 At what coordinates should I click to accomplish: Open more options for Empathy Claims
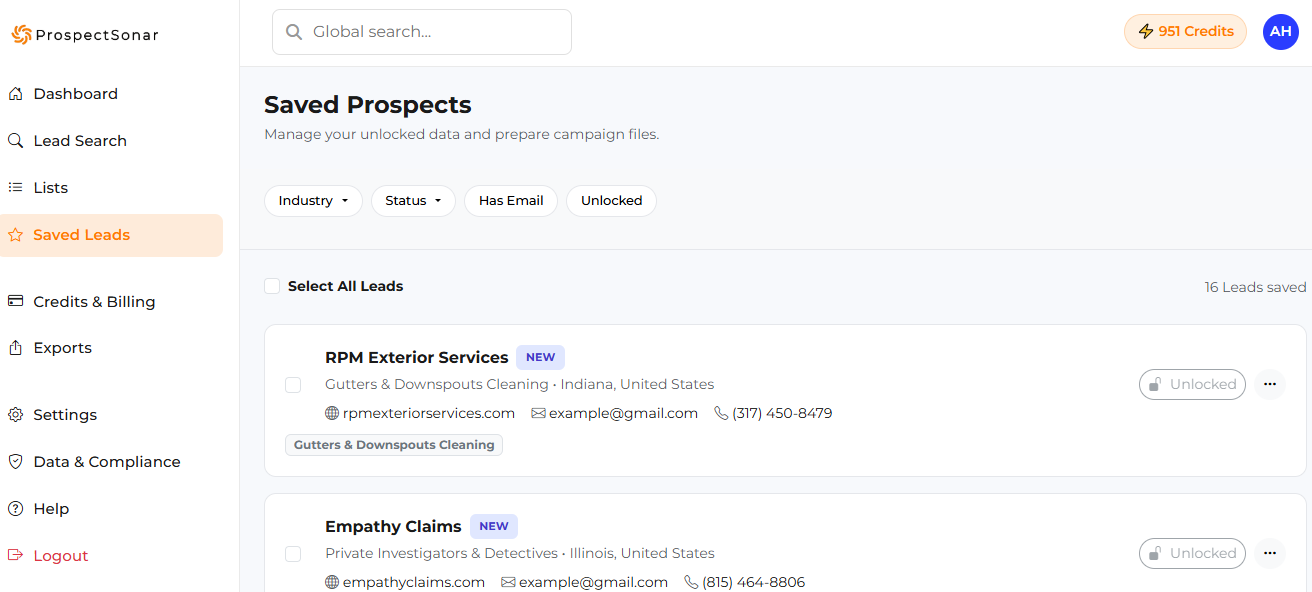coord(1269,553)
